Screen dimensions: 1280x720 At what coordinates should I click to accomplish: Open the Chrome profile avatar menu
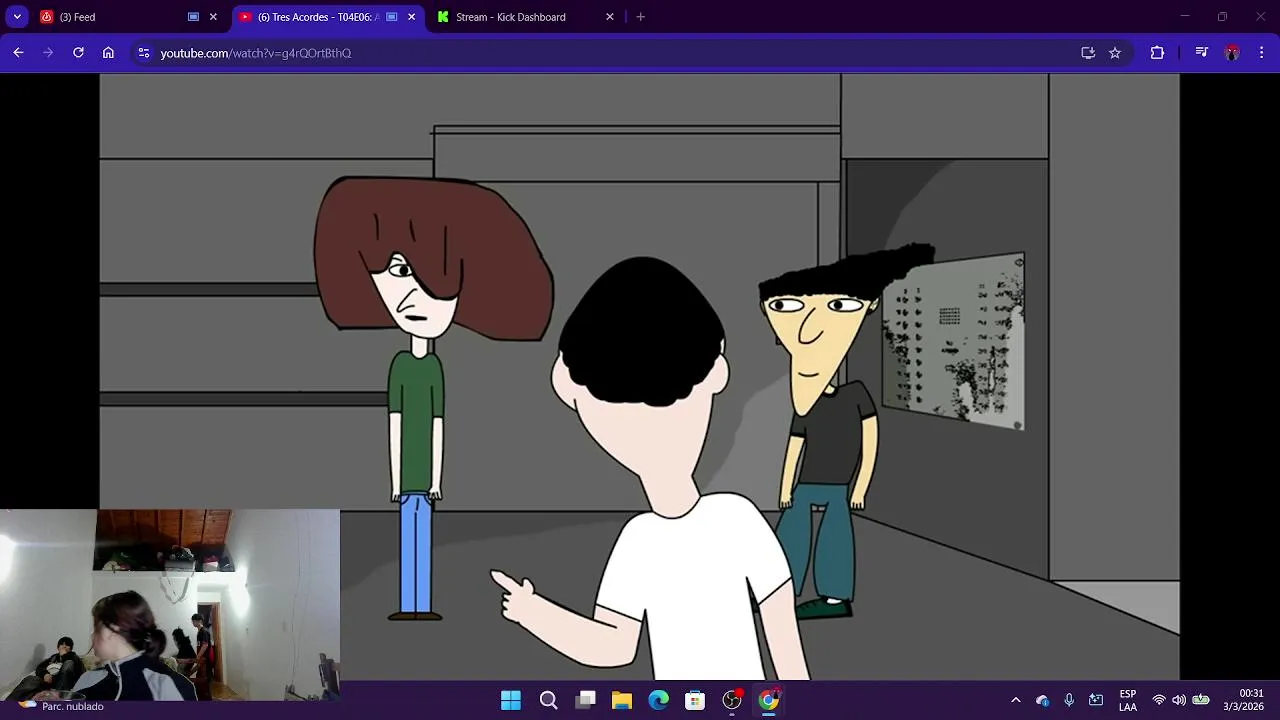pyautogui.click(x=1232, y=53)
